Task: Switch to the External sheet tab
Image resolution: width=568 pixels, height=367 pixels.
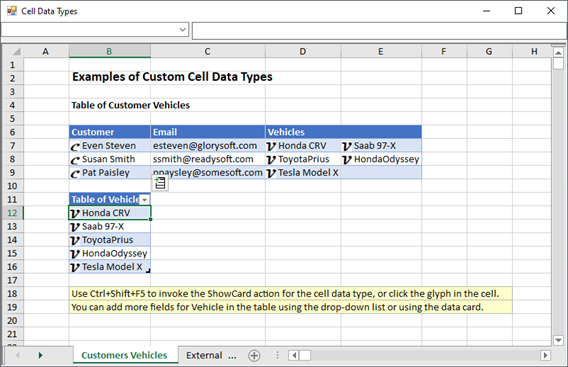Action: click(x=211, y=355)
